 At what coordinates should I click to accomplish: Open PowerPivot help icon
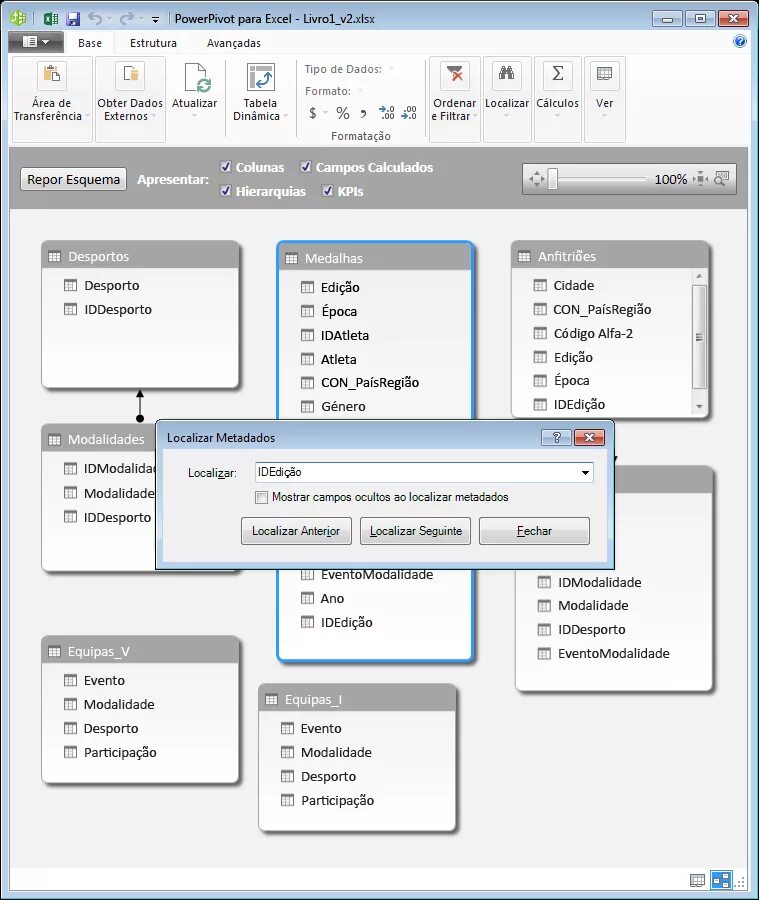(x=739, y=41)
